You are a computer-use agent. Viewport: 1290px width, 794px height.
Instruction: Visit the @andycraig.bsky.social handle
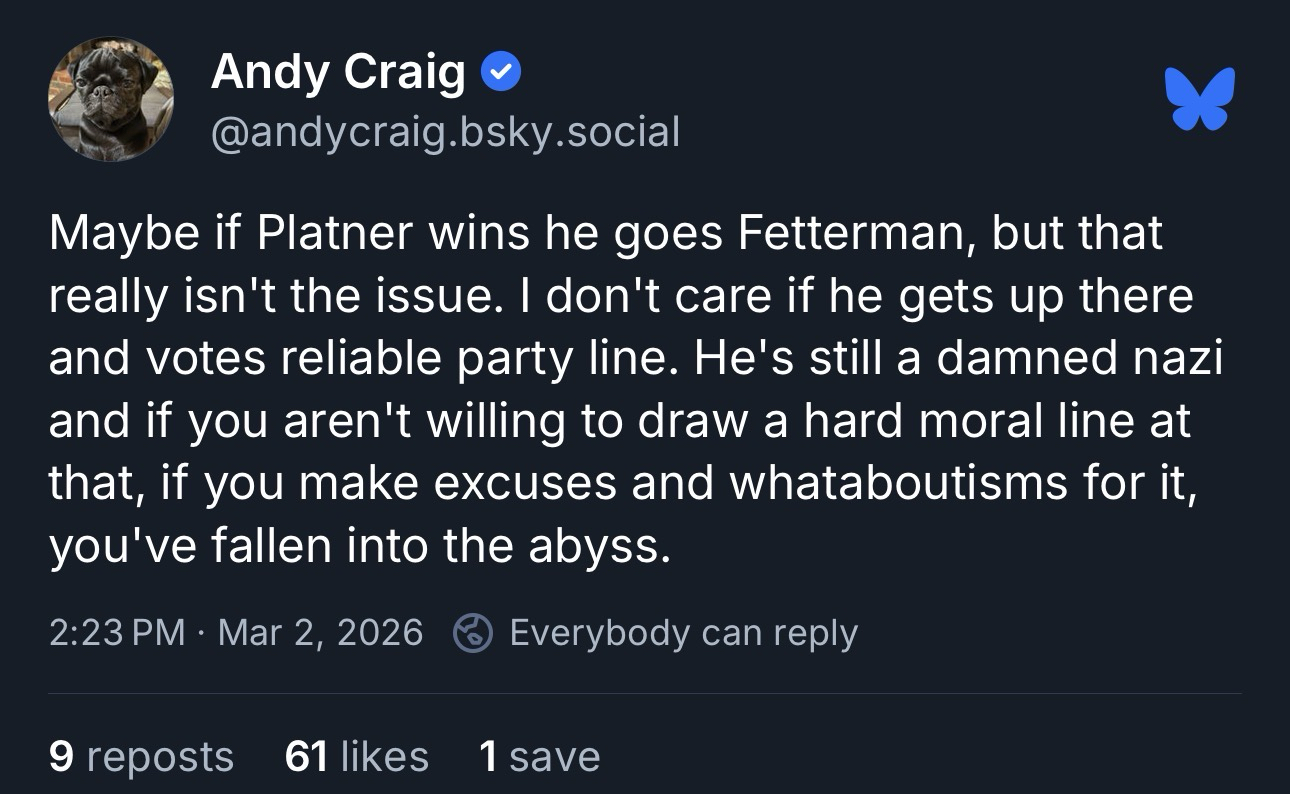coord(445,131)
